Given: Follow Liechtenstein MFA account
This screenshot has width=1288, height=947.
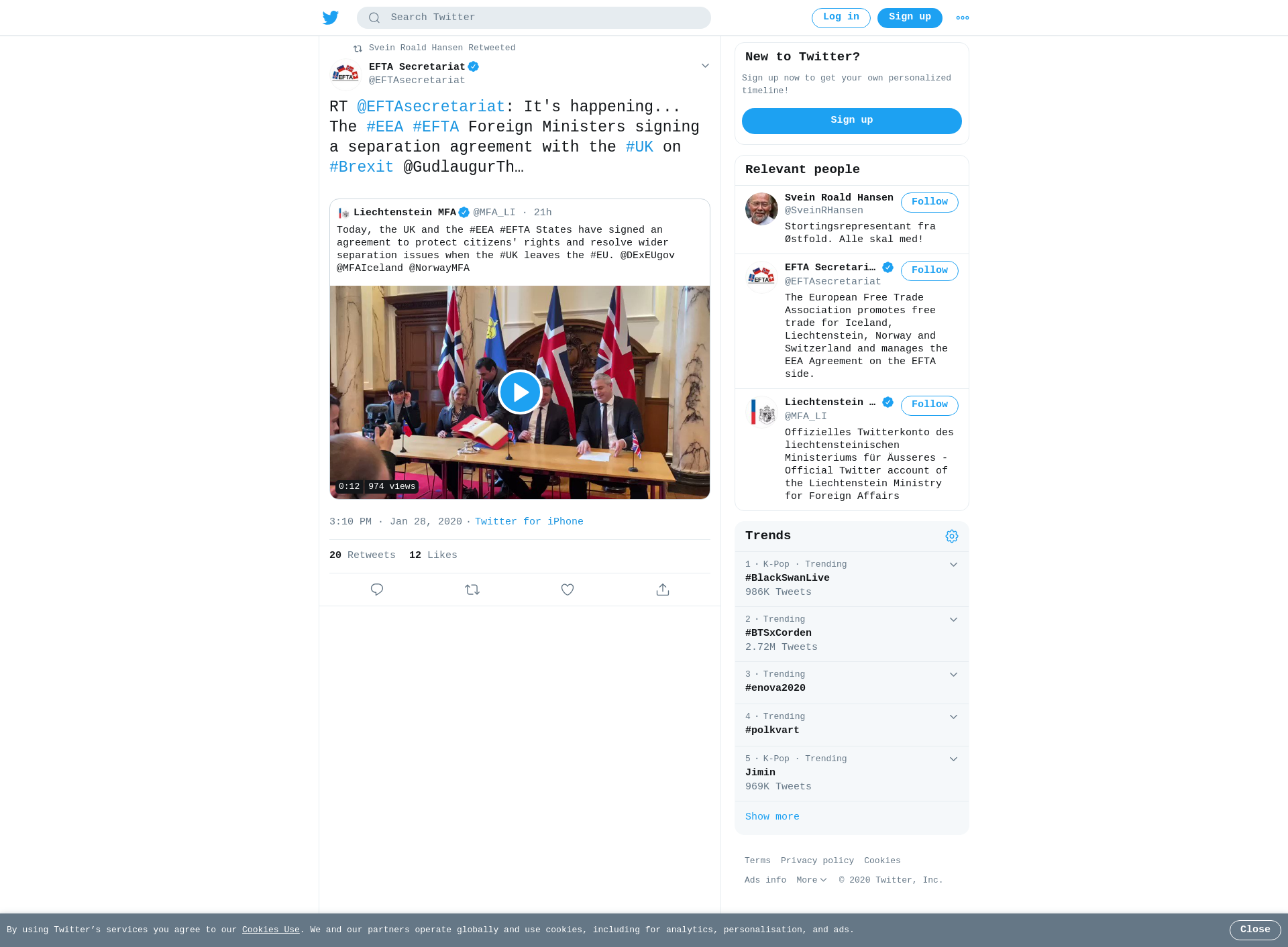Looking at the screenshot, I should point(930,405).
